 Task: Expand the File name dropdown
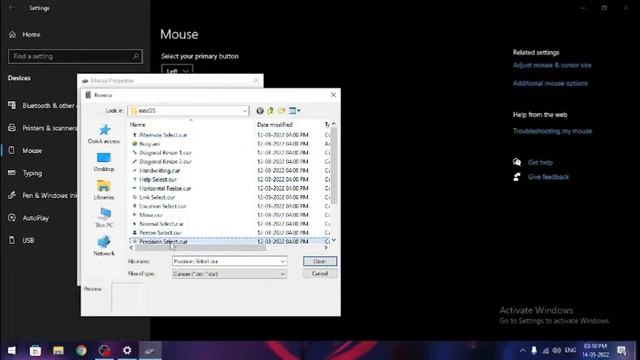point(282,261)
